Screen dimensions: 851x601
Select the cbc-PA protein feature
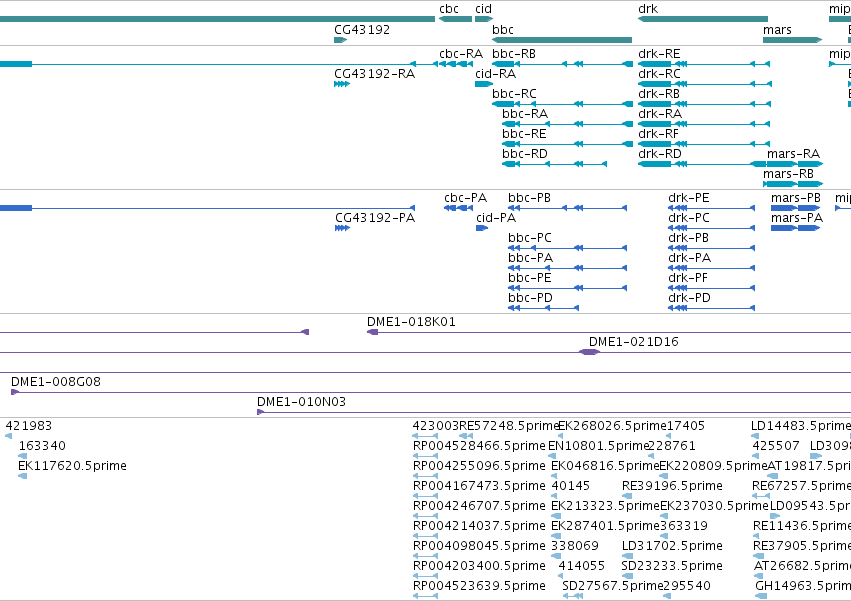coord(459,208)
